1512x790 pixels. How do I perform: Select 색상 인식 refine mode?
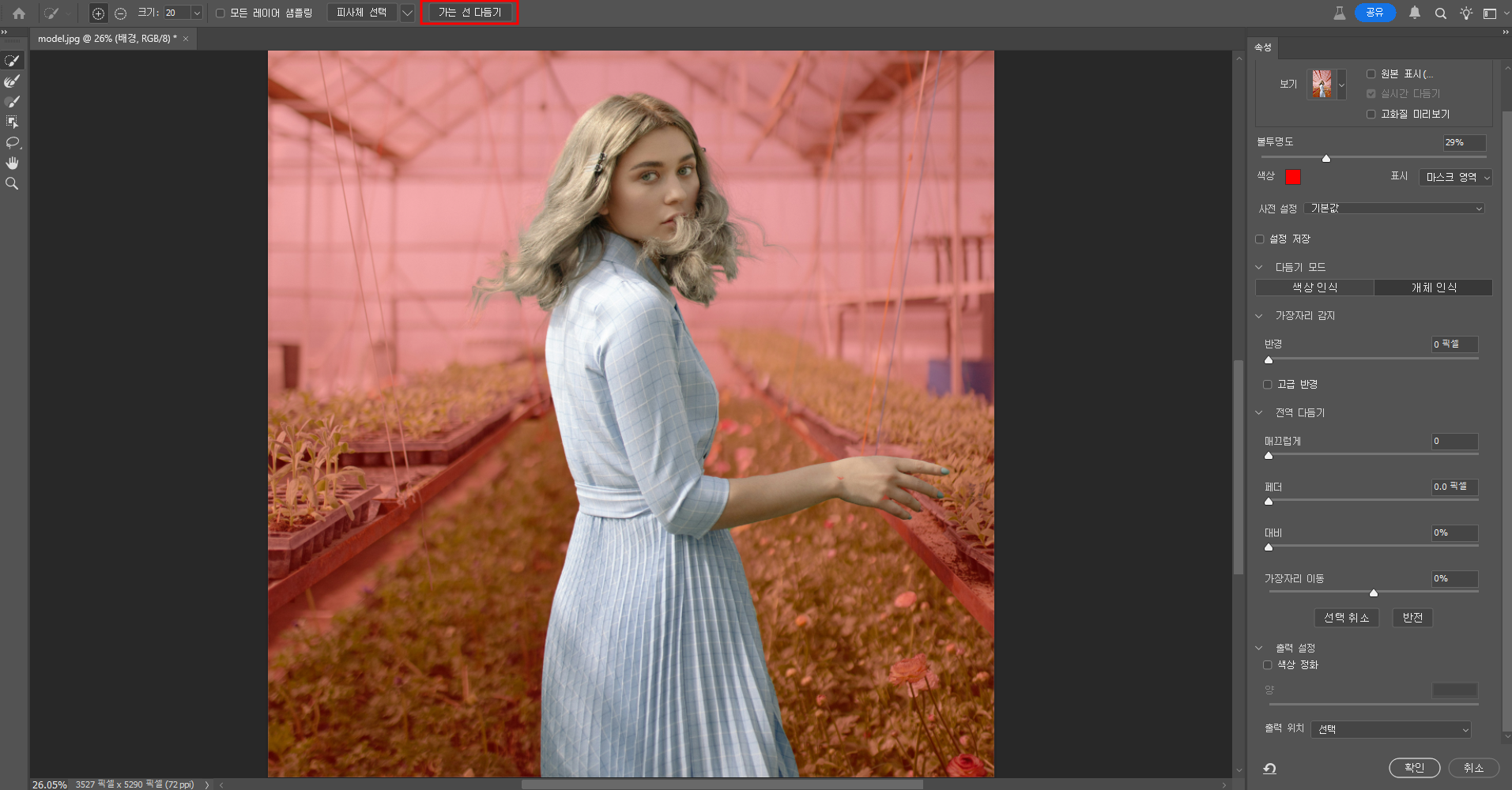1314,288
